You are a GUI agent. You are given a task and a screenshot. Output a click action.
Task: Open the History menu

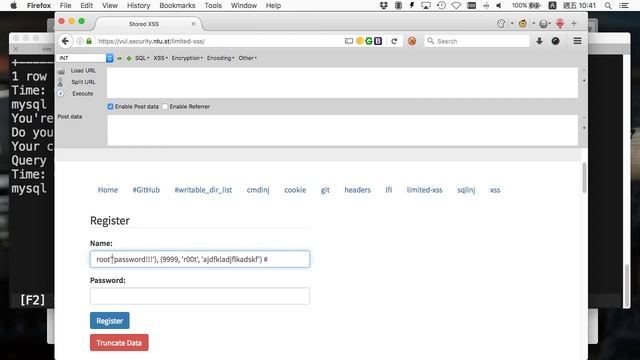pos(138,5)
